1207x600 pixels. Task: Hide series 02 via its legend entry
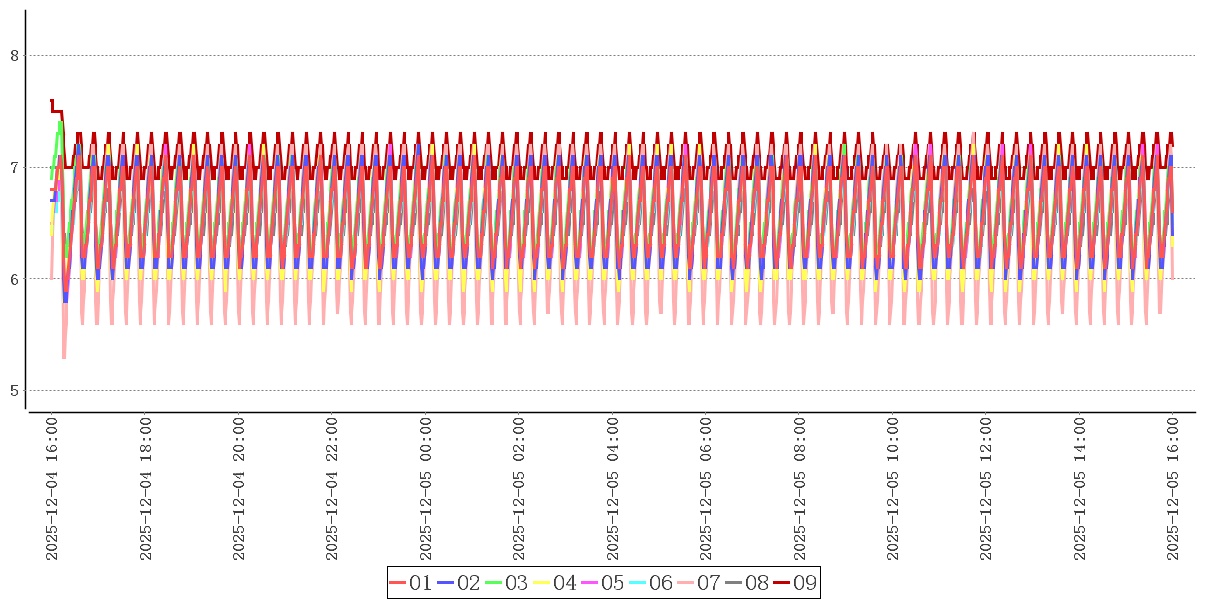(x=459, y=583)
